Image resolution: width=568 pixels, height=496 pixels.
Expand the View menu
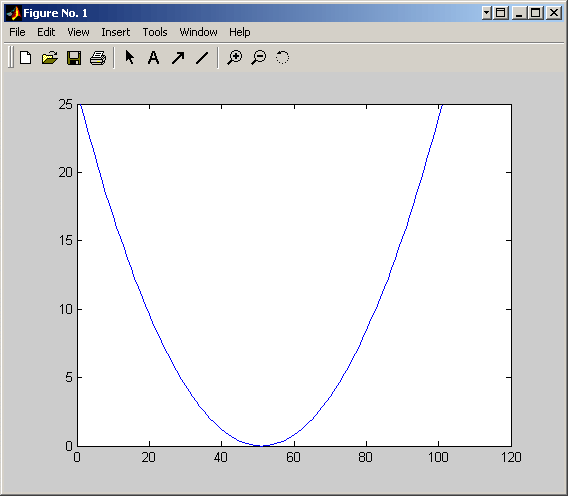(78, 32)
